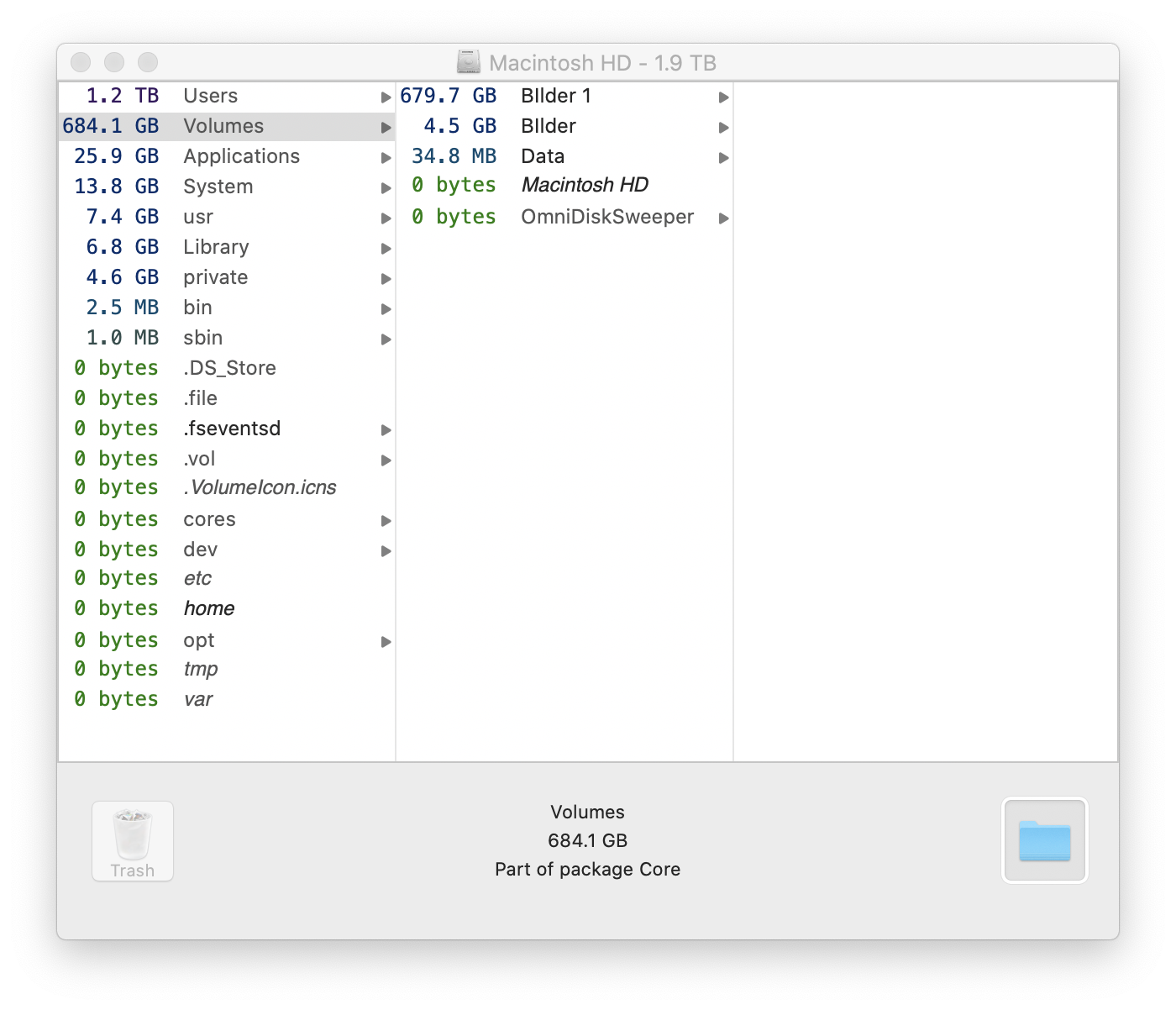Screen dimensions: 1176x1010
Task: Select the home entry
Action: (x=227, y=608)
